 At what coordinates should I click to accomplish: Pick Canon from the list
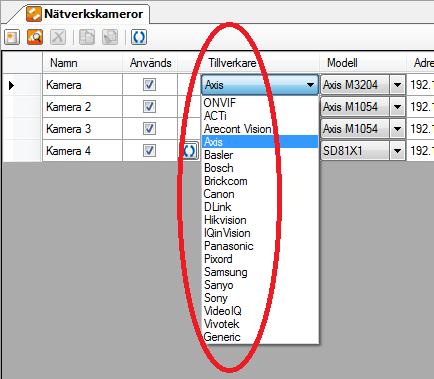point(260,194)
